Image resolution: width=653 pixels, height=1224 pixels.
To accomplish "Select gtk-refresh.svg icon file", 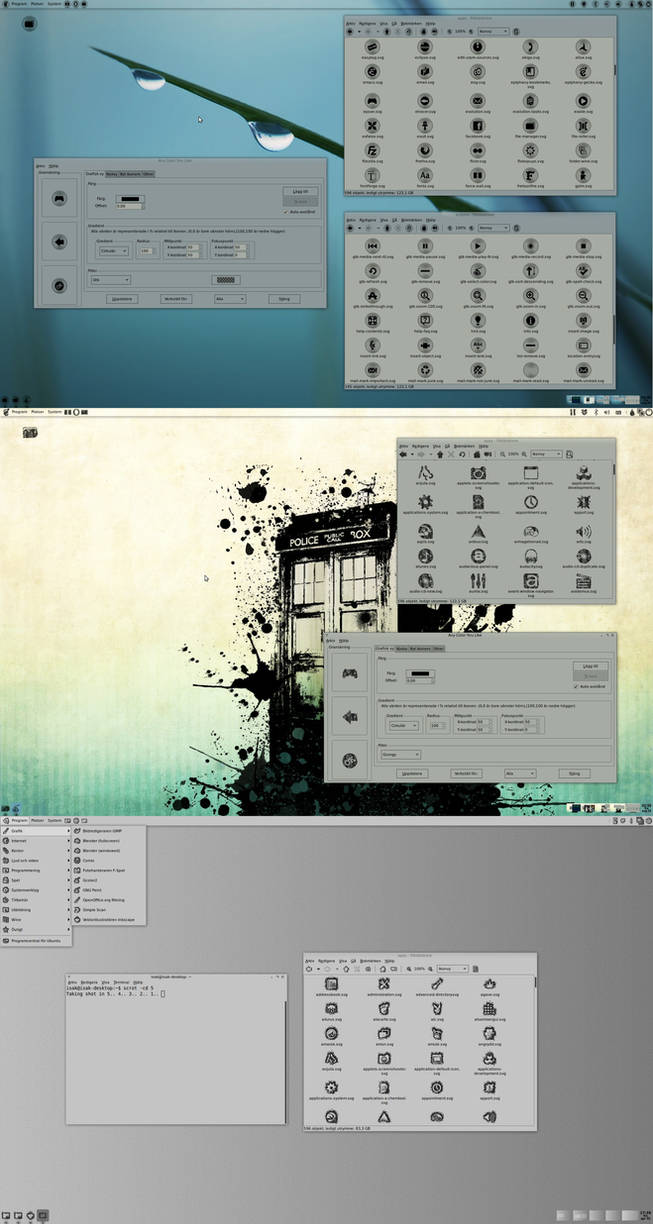I will tap(372, 271).
